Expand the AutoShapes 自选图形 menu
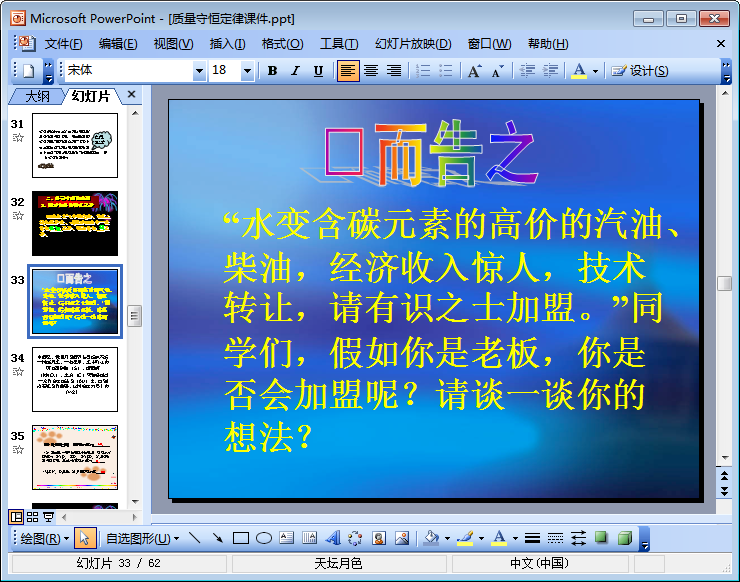This screenshot has width=740, height=582. pyautogui.click(x=142, y=538)
